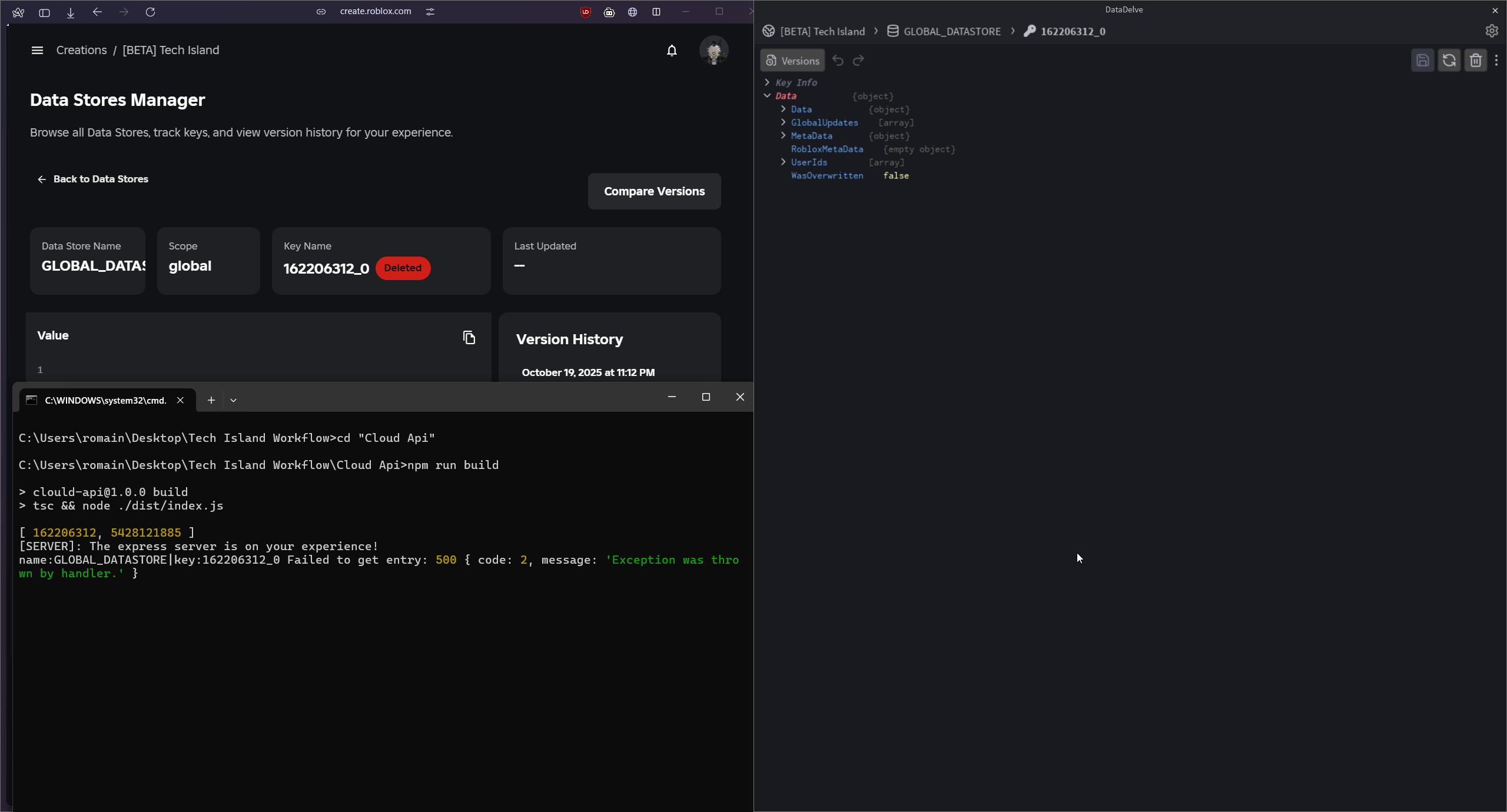The height and width of the screenshot is (812, 1507).
Task: Open the DataDelve more options menu
Action: point(1497,61)
